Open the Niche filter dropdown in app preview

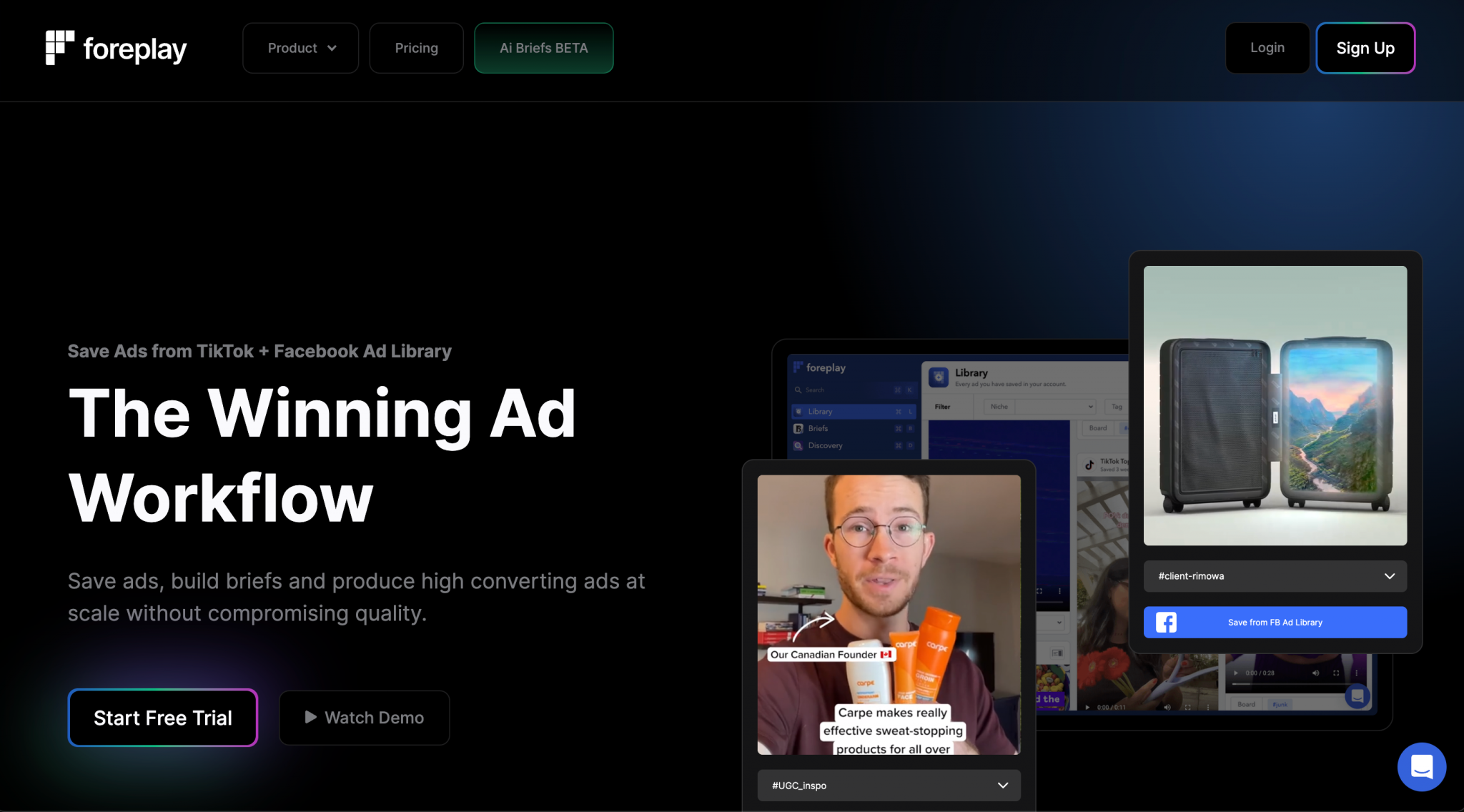point(1040,407)
